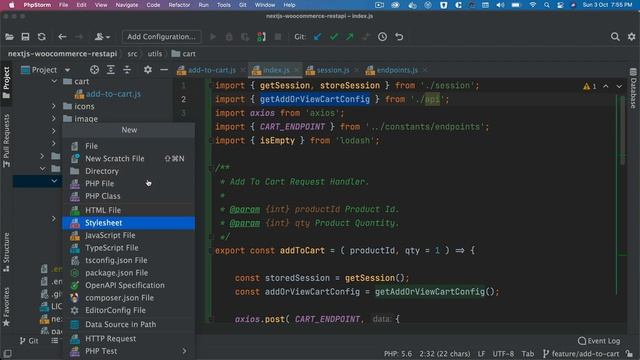
Task: Expand the image folder
Action: [54, 118]
